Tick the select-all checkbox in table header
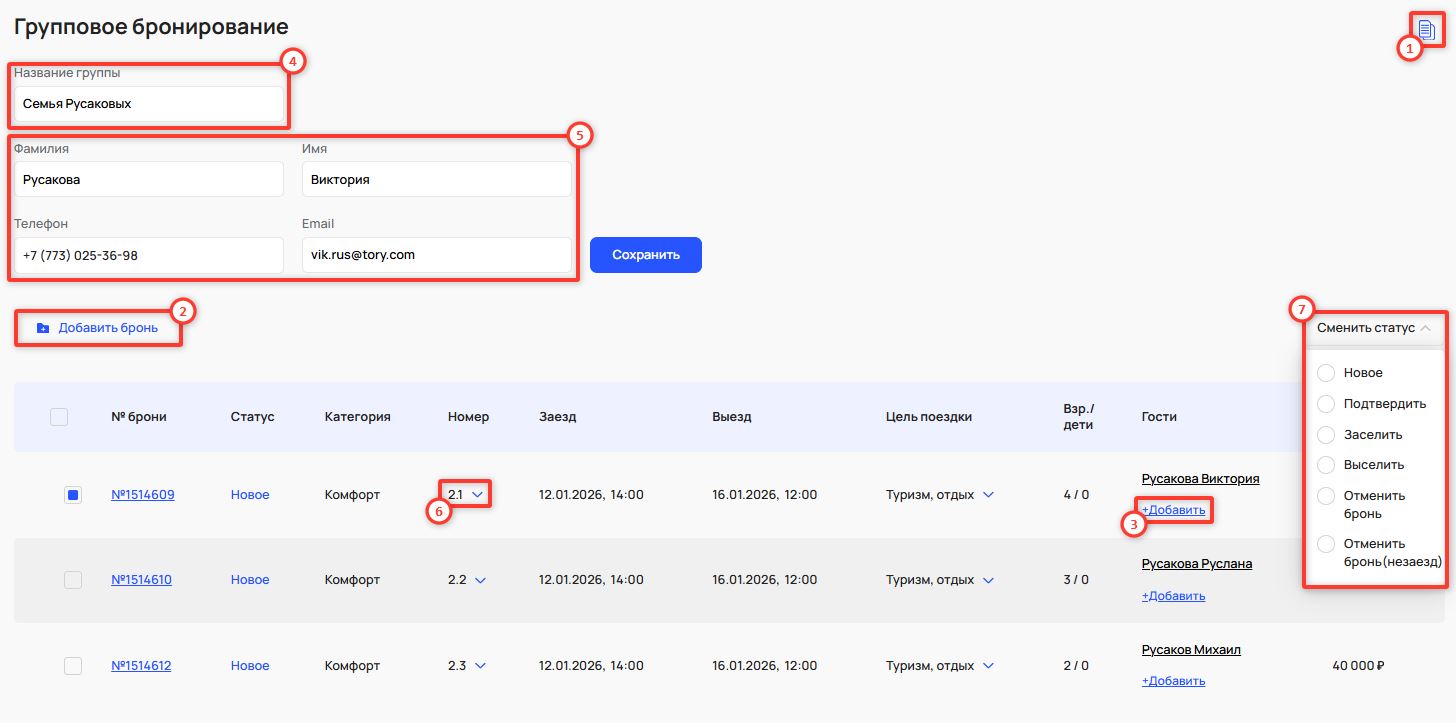The image size is (1456, 723). point(59,417)
